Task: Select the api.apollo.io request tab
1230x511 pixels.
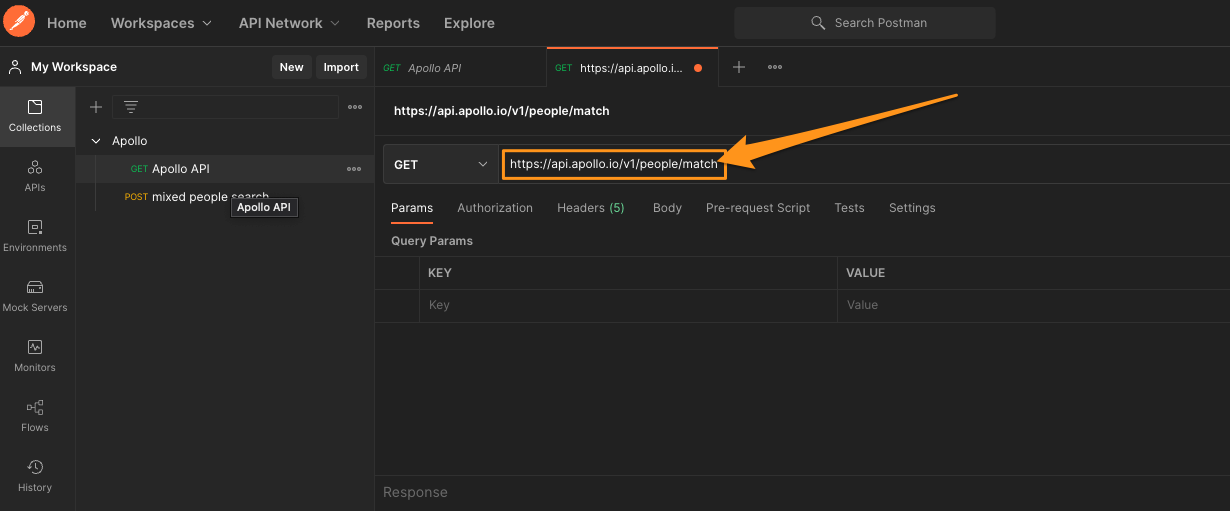Action: pos(632,68)
